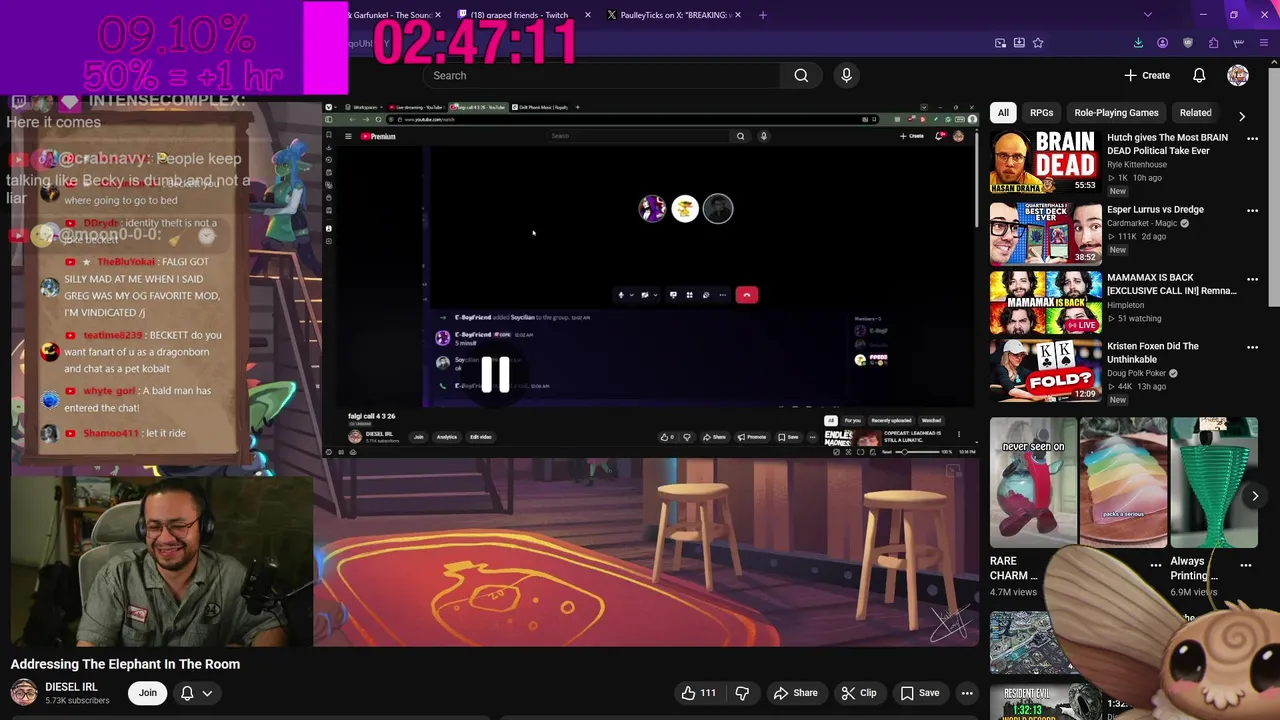
Task: Close the Garfunkel browser tab
Action: click(440, 15)
